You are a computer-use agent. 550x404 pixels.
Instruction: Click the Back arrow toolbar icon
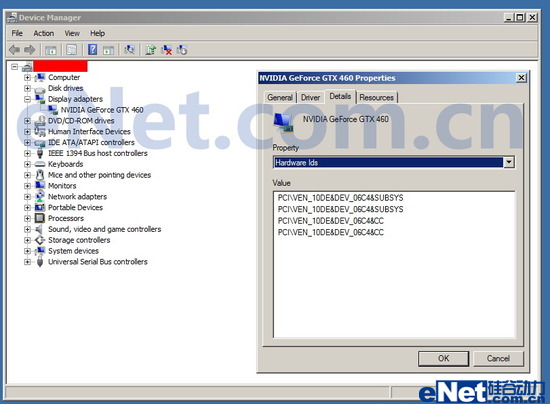click(14, 50)
